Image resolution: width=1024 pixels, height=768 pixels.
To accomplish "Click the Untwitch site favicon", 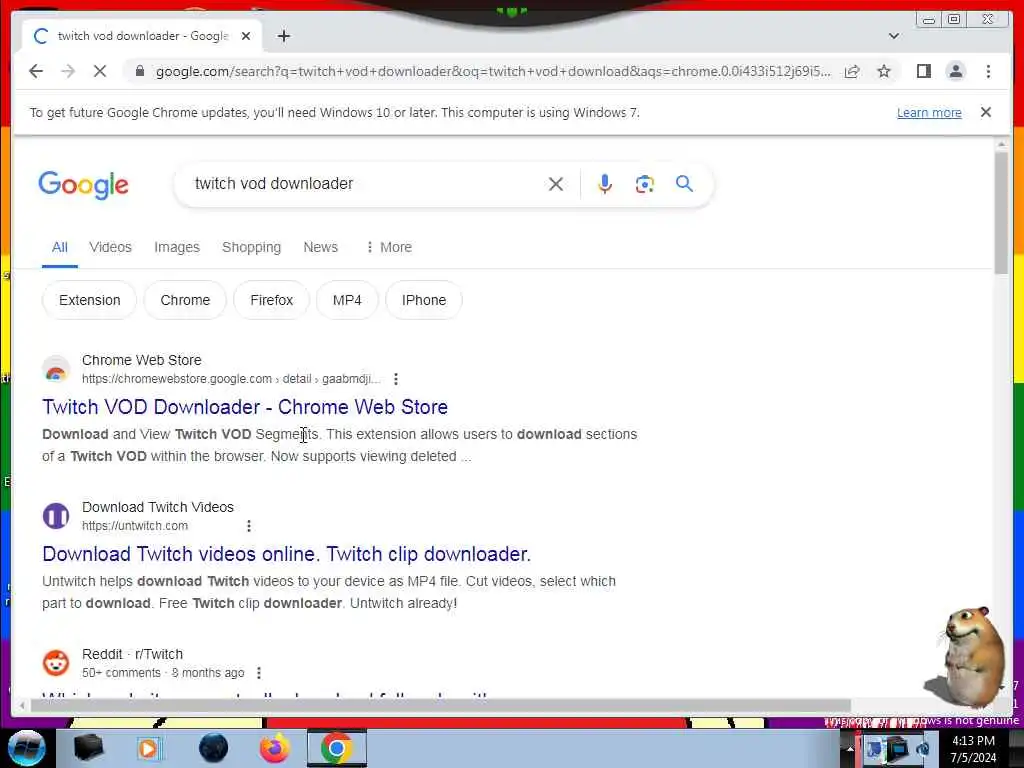I will click(x=56, y=516).
